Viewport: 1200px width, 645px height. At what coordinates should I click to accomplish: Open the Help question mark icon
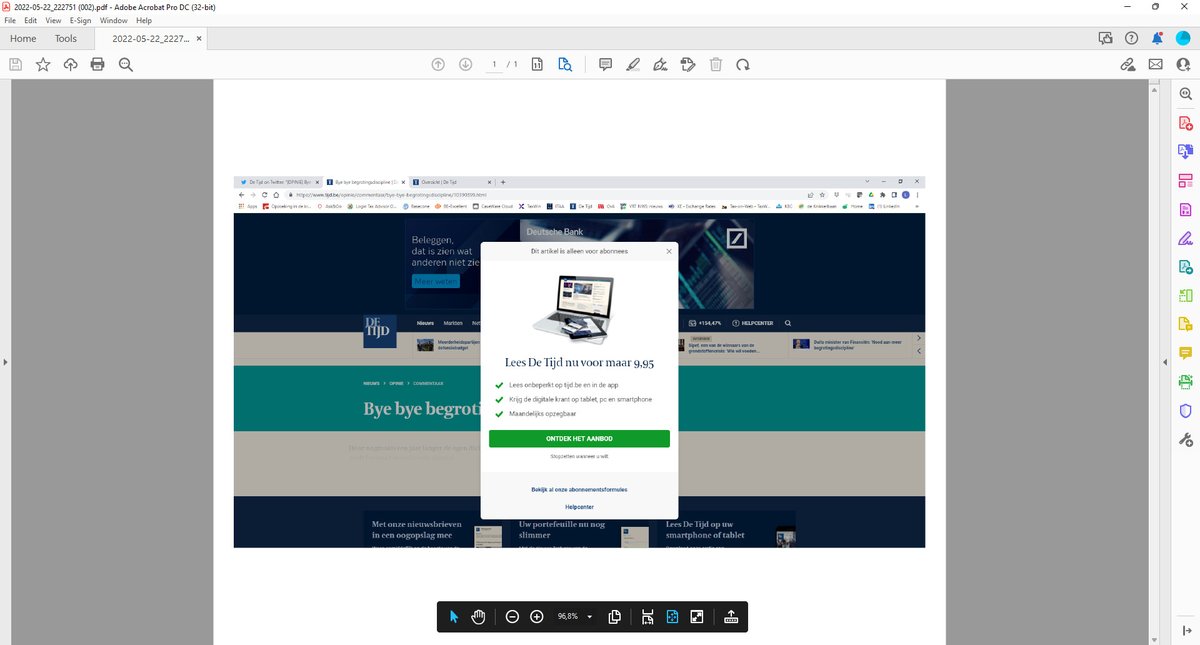click(1131, 38)
